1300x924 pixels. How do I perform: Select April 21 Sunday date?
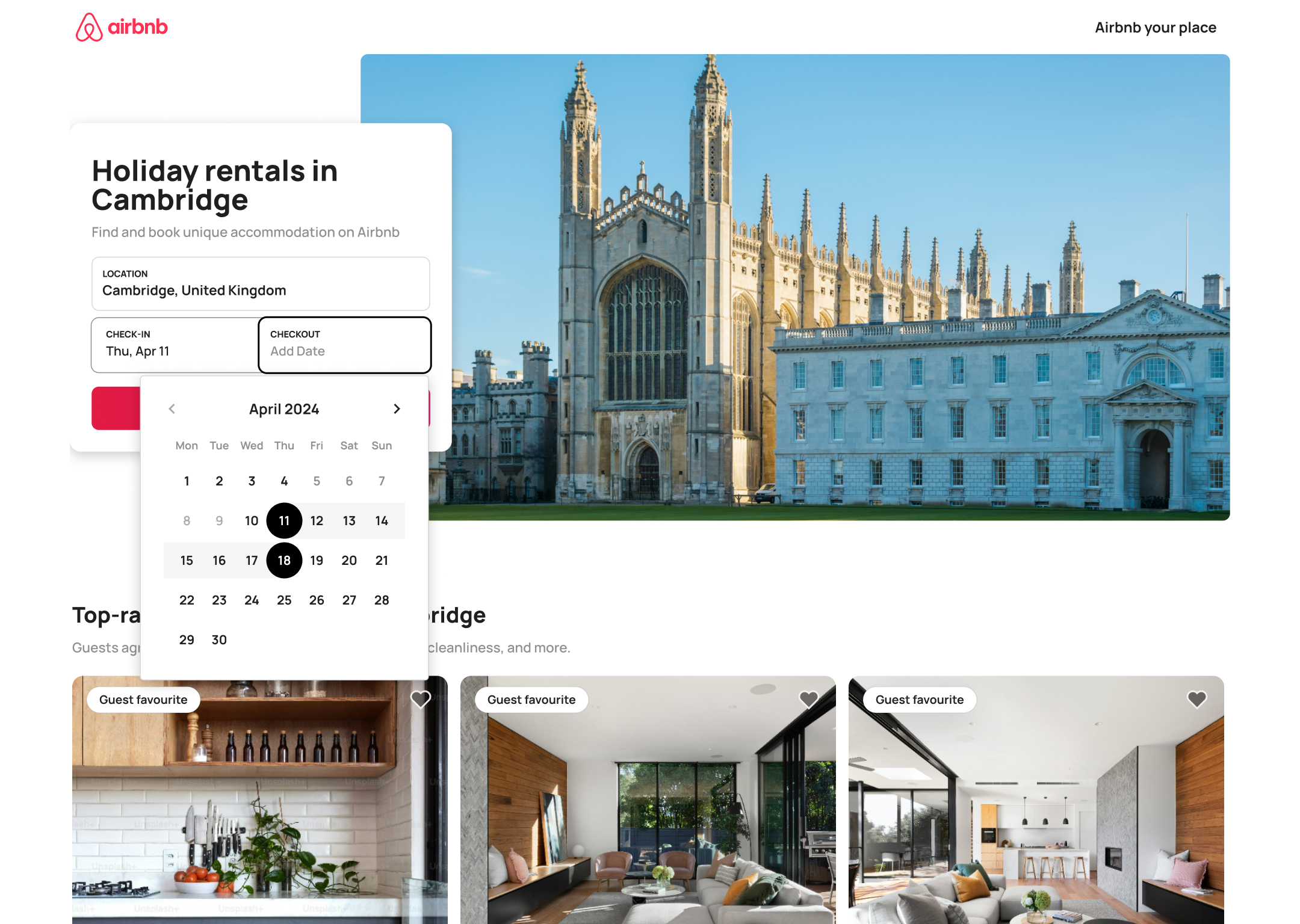coord(382,560)
